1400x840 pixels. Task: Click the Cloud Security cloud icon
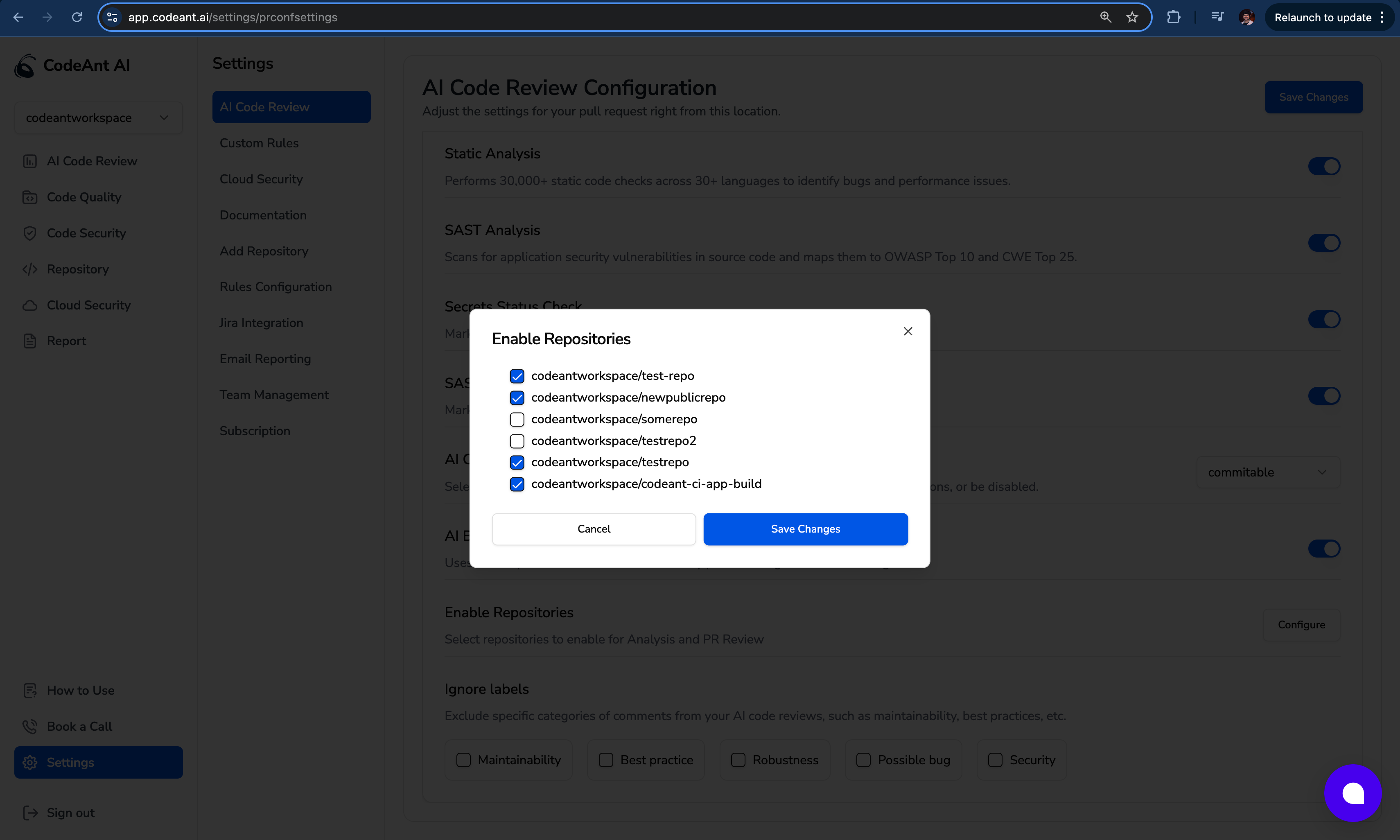[x=29, y=306]
